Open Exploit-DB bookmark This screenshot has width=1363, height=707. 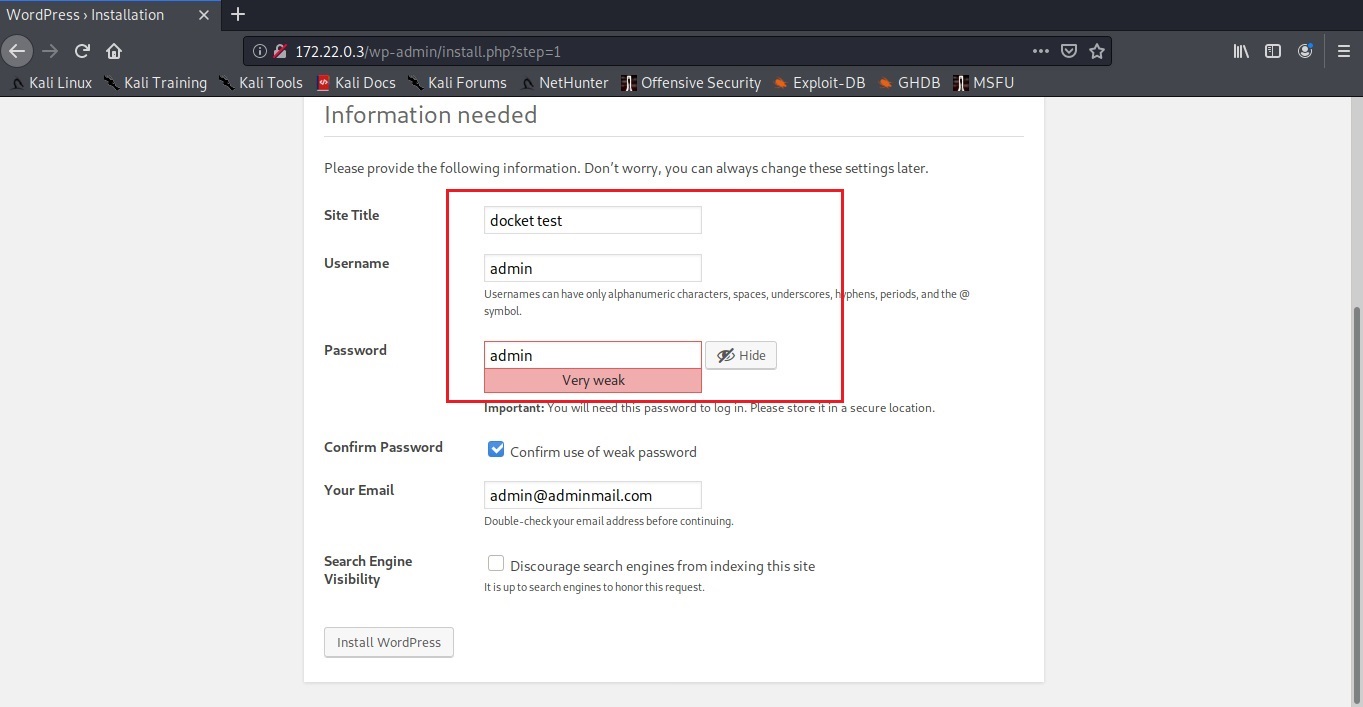(x=819, y=83)
